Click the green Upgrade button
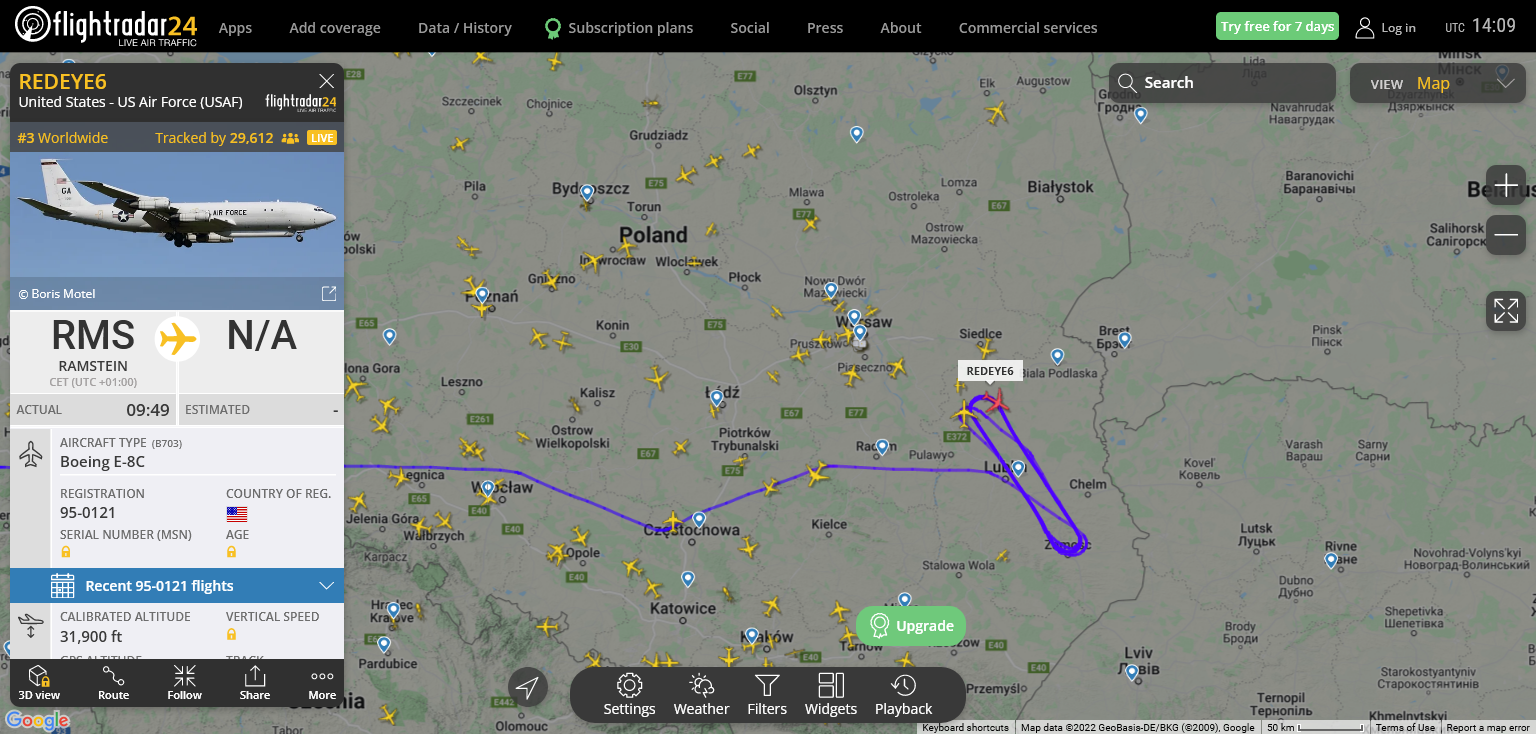This screenshot has height=734, width=1536. click(x=911, y=626)
